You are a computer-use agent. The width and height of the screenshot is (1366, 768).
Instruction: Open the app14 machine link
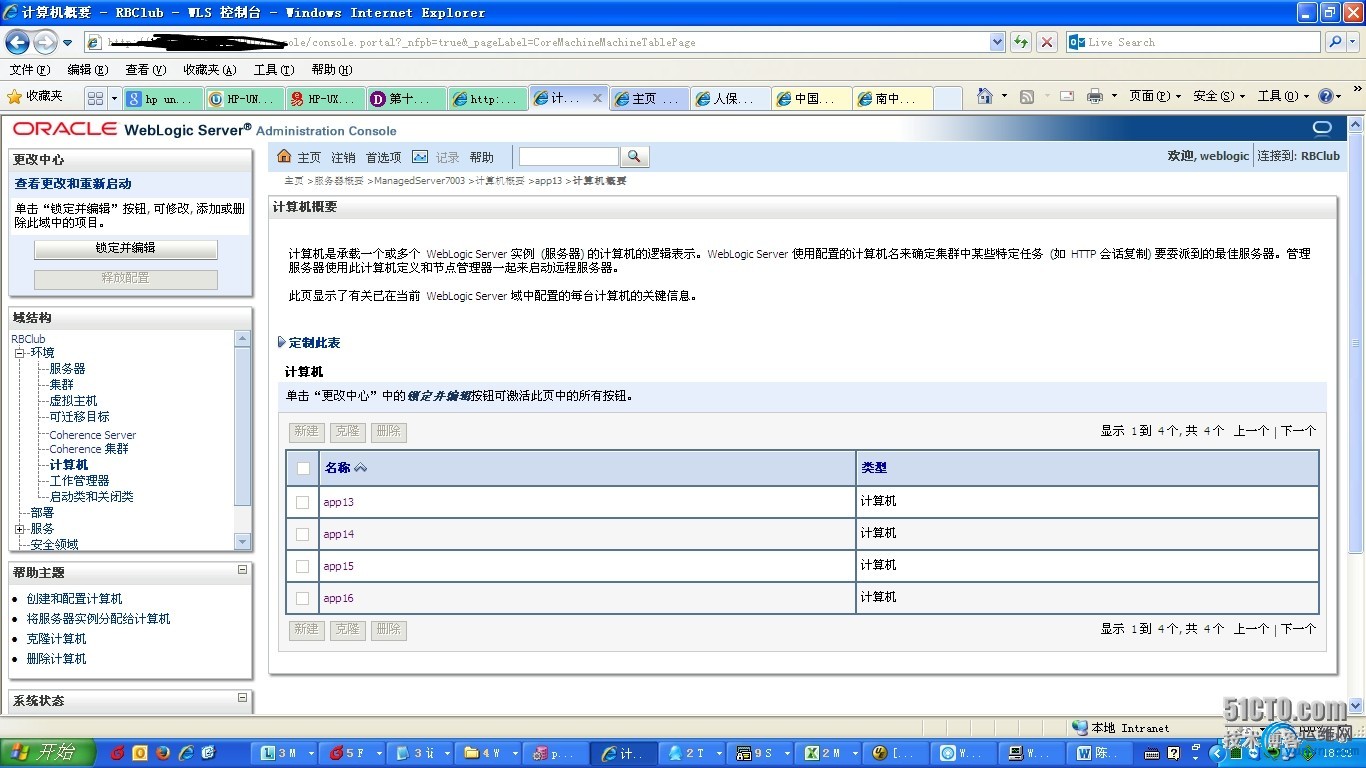339,534
